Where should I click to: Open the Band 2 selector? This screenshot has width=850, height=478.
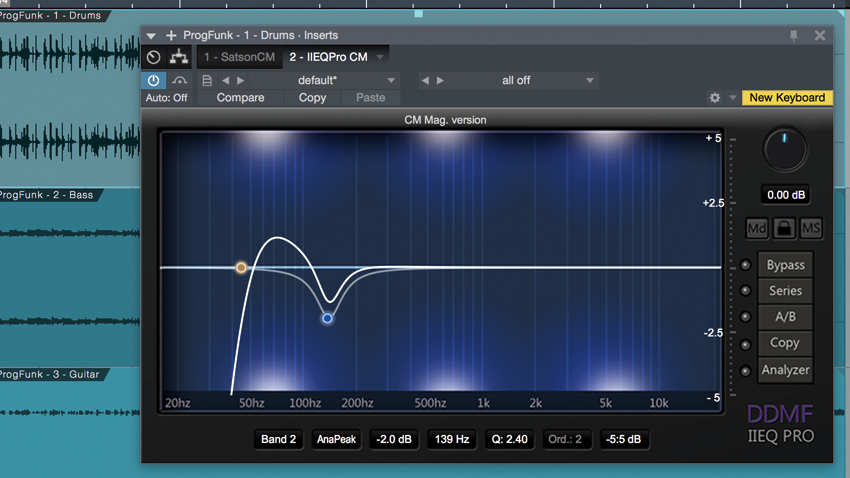click(x=279, y=440)
